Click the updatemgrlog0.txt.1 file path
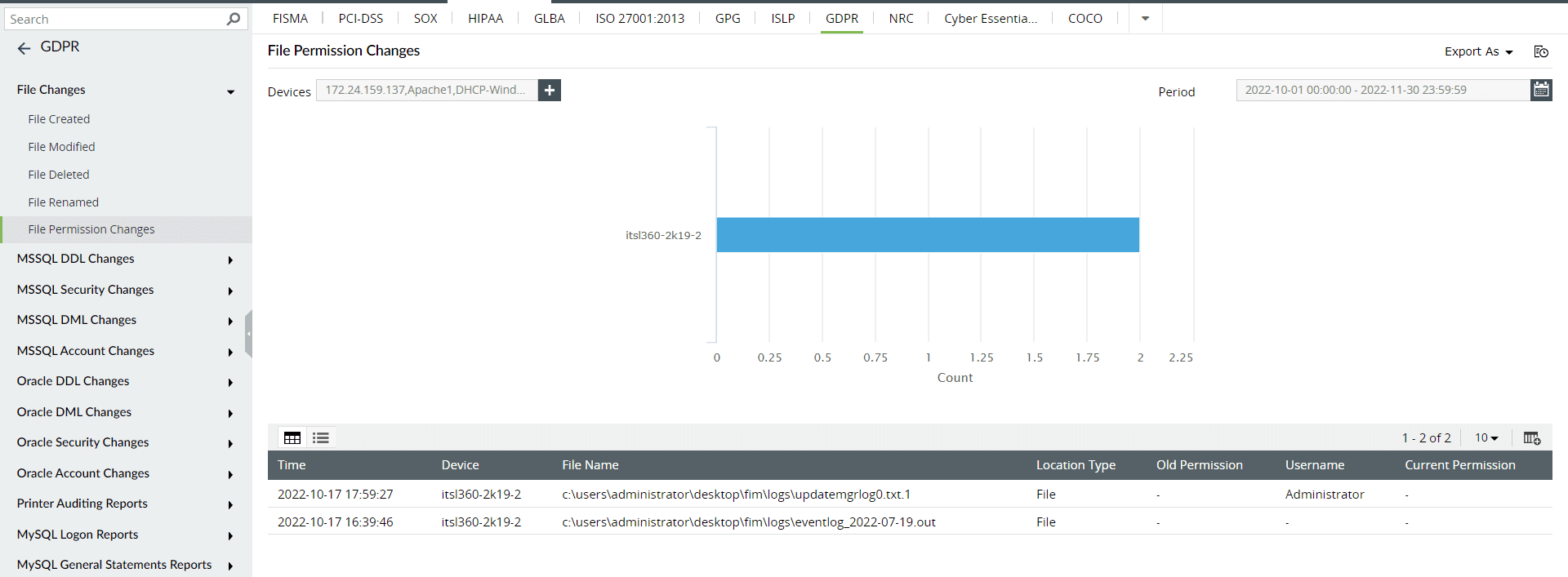Viewport: 1568px width, 577px height. pyautogui.click(x=736, y=495)
